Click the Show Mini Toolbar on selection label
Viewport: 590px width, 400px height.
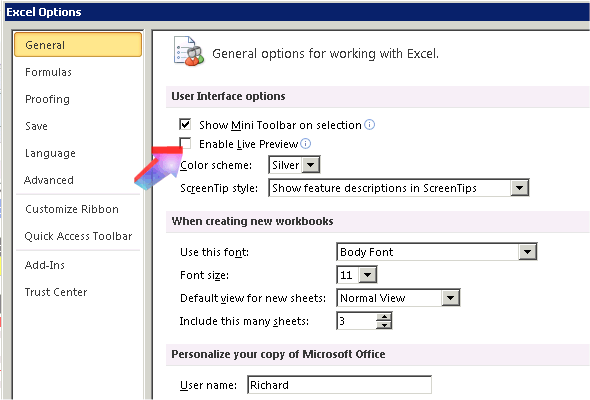[280, 125]
